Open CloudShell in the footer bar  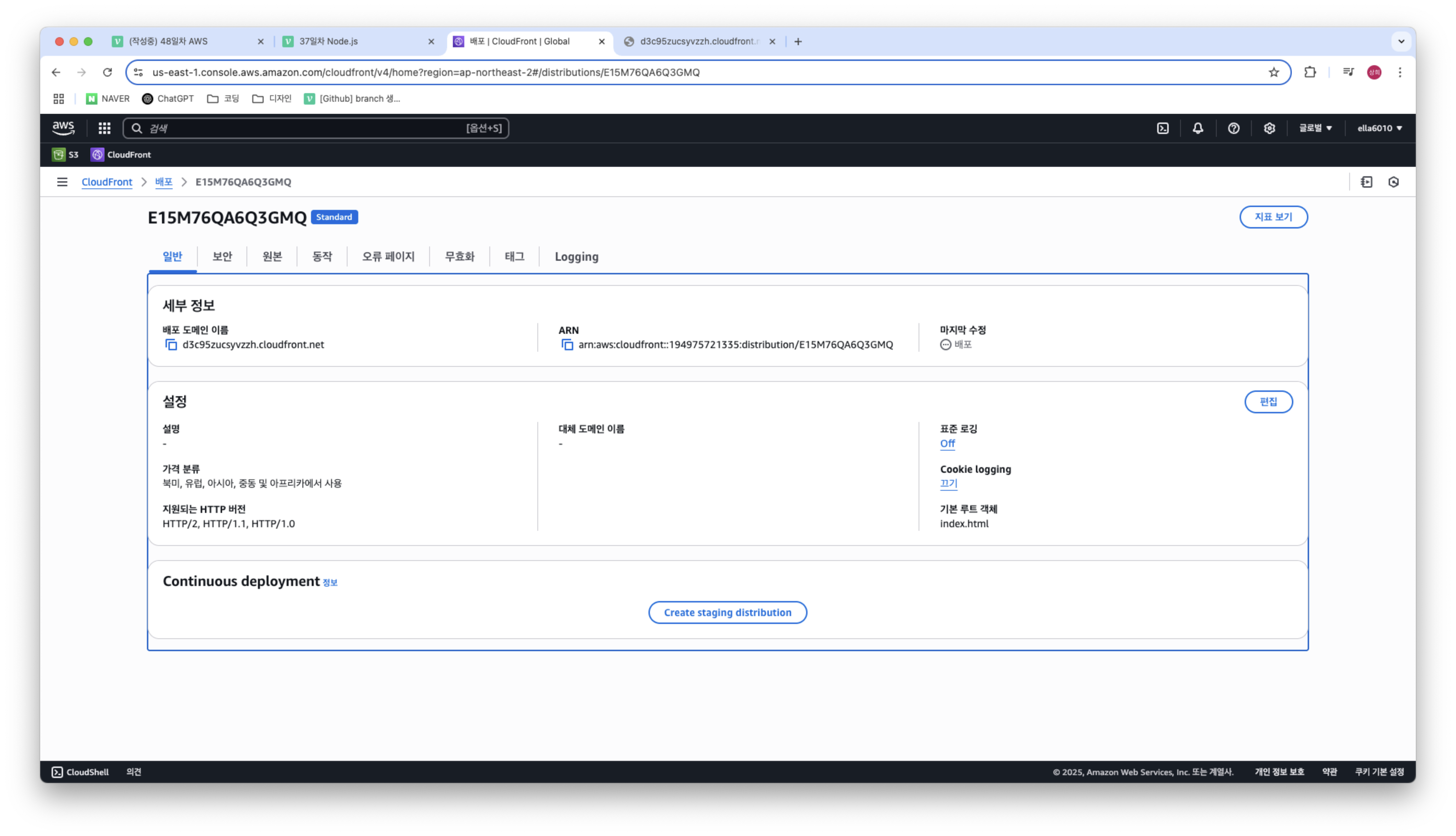80,772
